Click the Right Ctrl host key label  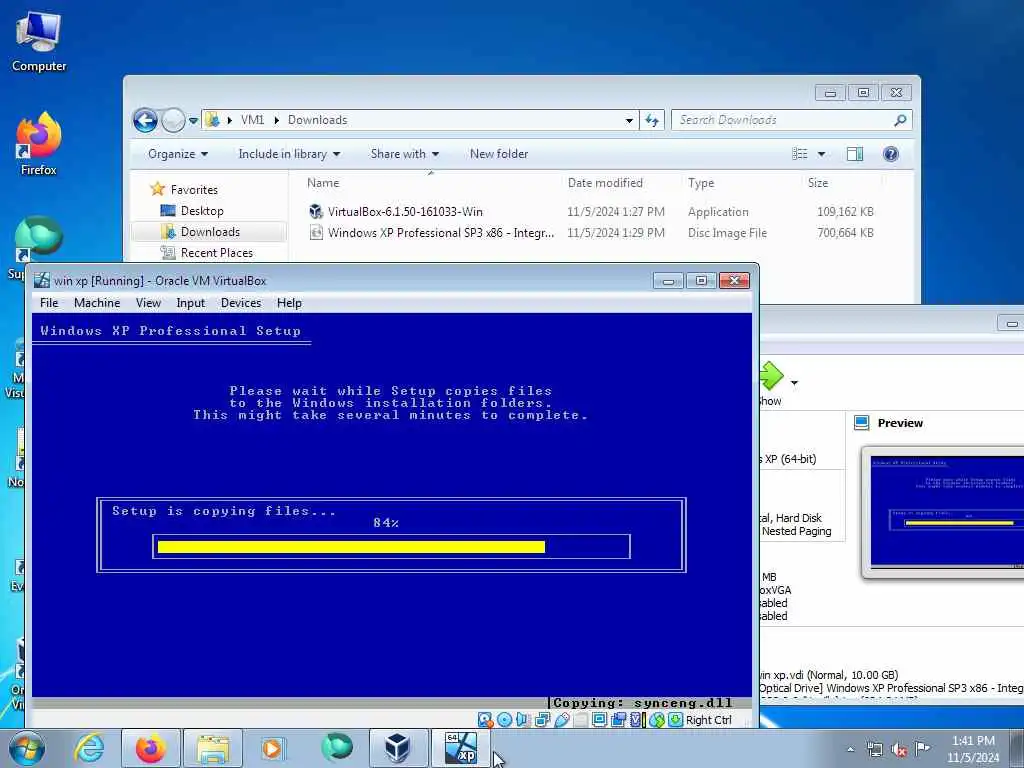tap(709, 720)
